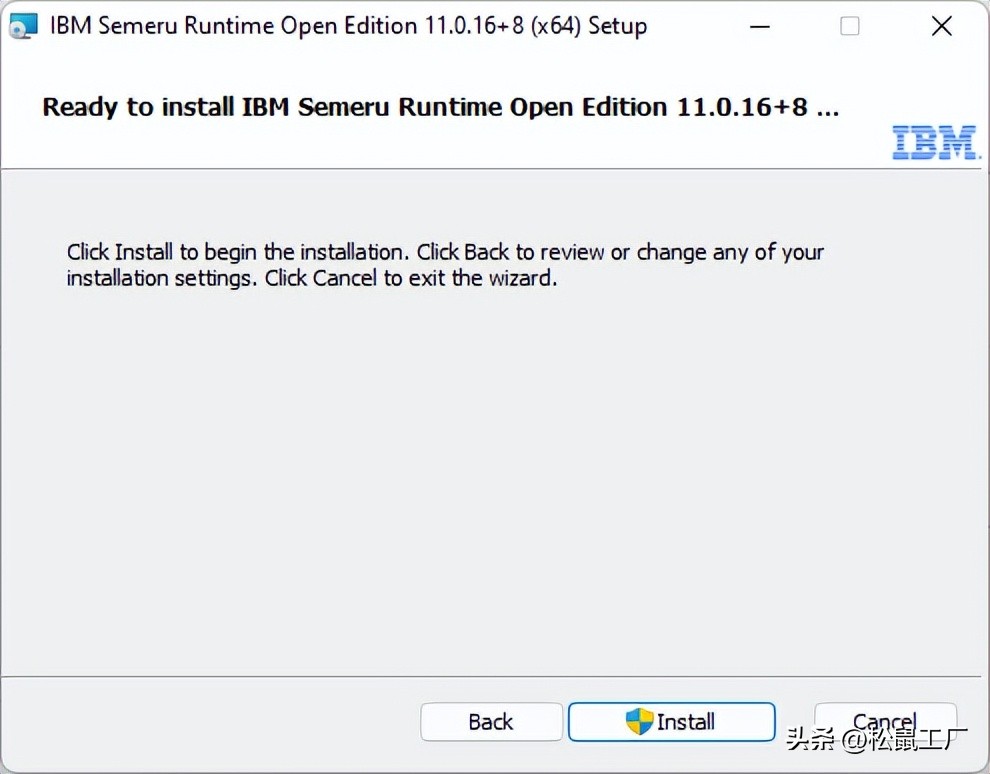Screen dimensions: 990x774
Task: Close the Semeru Runtime setup window
Action: 941,26
